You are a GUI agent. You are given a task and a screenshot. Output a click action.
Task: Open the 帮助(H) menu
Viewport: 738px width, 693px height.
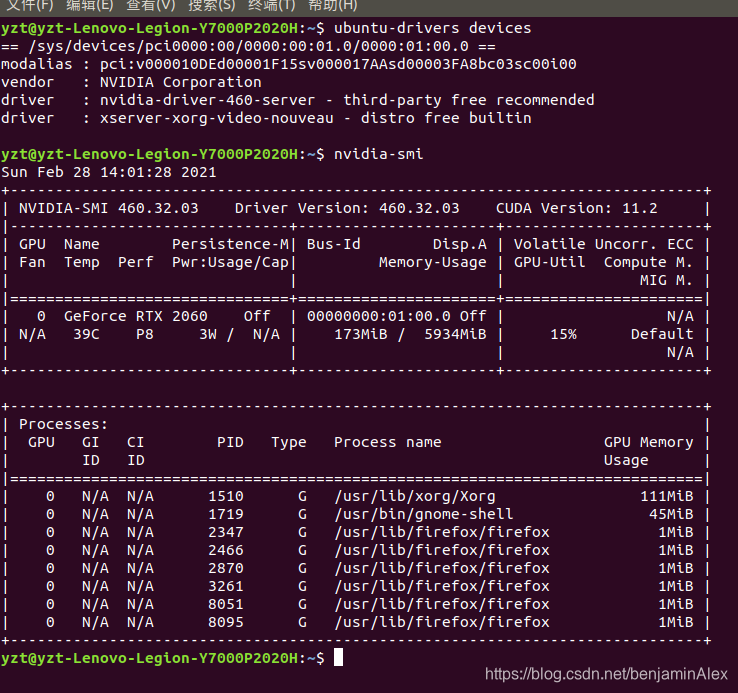coord(332,5)
